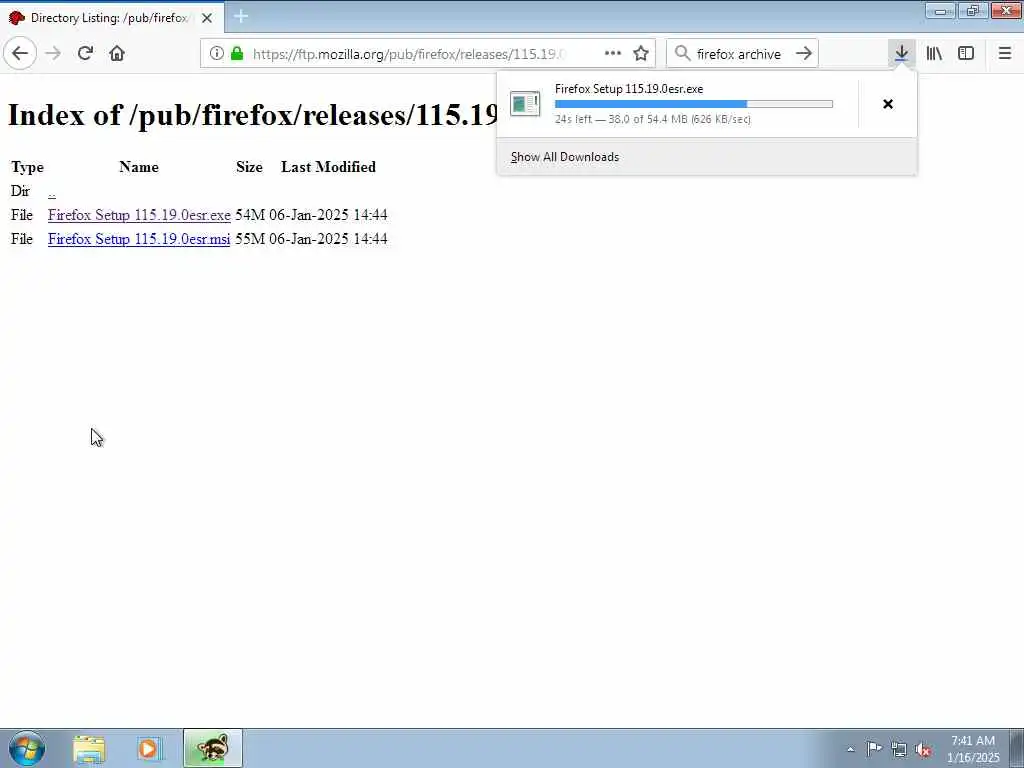This screenshot has height=768, width=1024.
Task: Click the 55M size cell
Action: tap(250, 239)
